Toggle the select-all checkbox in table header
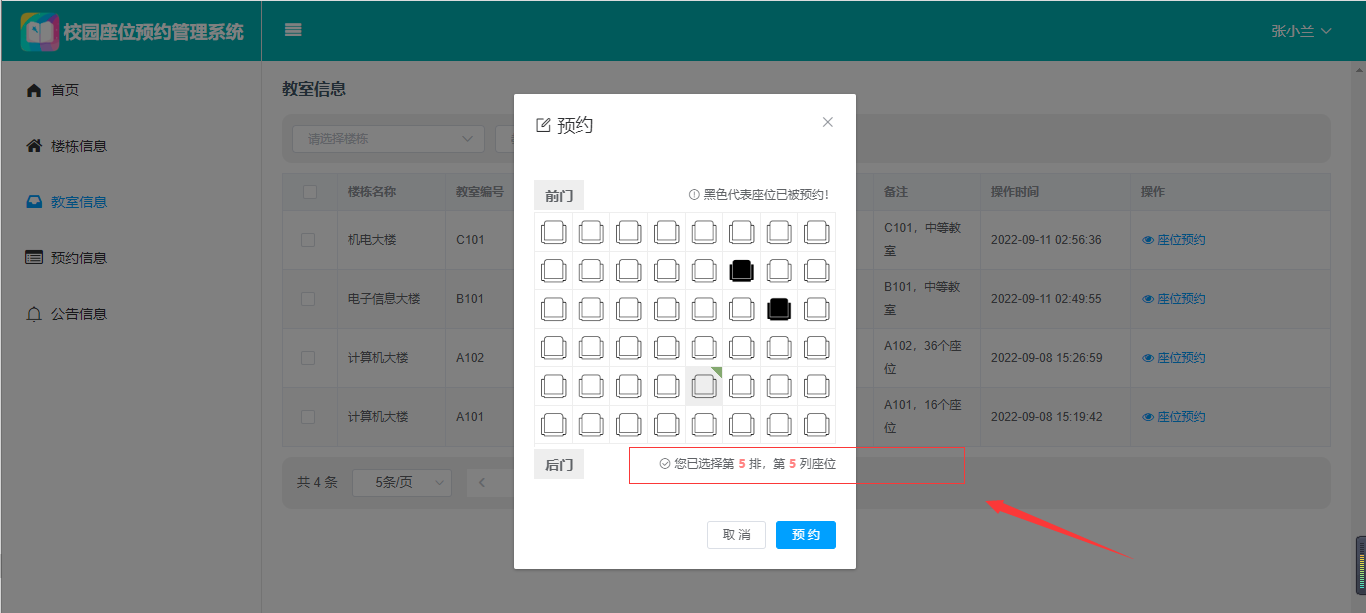This screenshot has height=613, width=1366. [x=309, y=192]
